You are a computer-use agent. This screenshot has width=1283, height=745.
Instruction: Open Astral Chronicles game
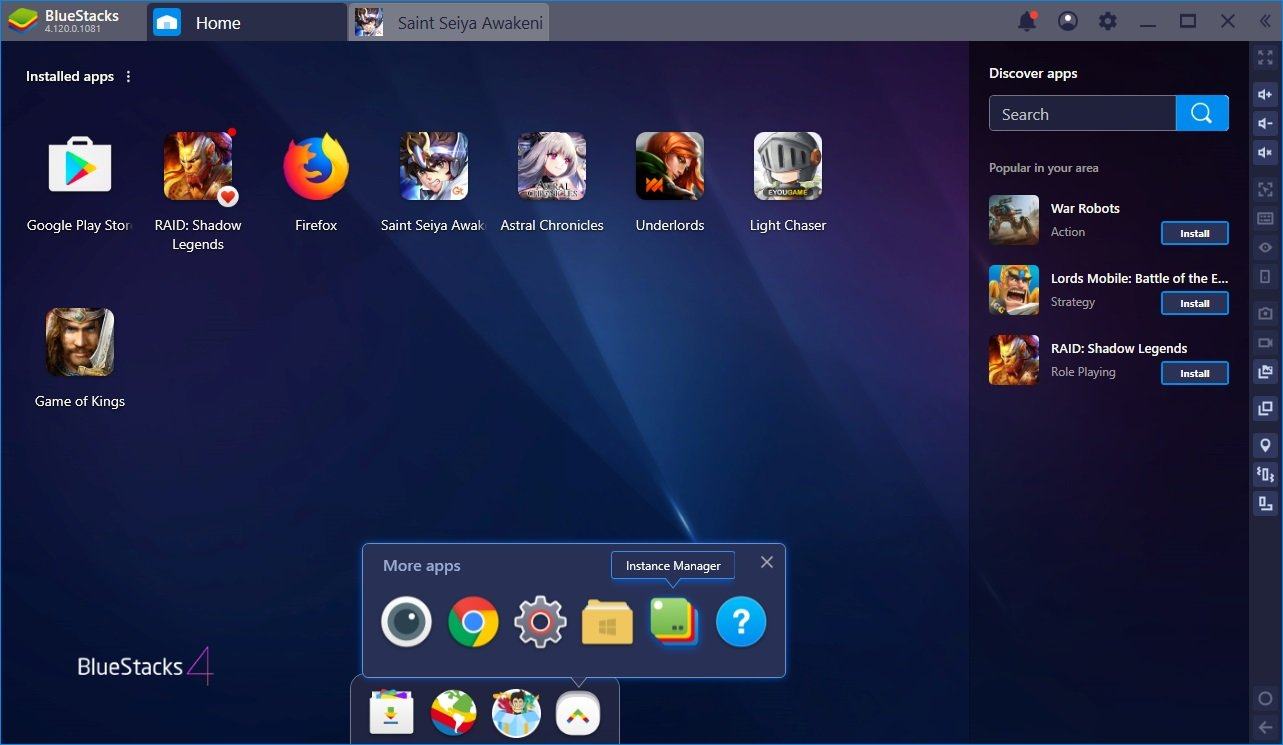point(552,166)
